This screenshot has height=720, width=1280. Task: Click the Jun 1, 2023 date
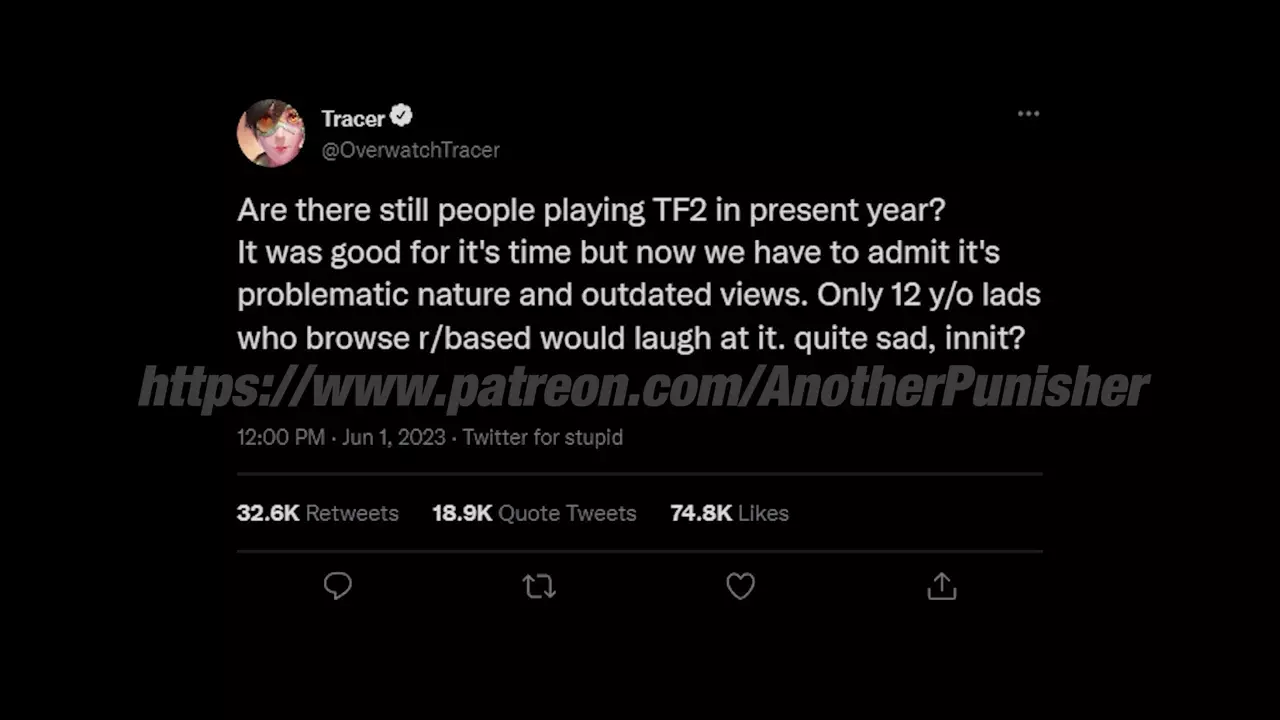(392, 437)
